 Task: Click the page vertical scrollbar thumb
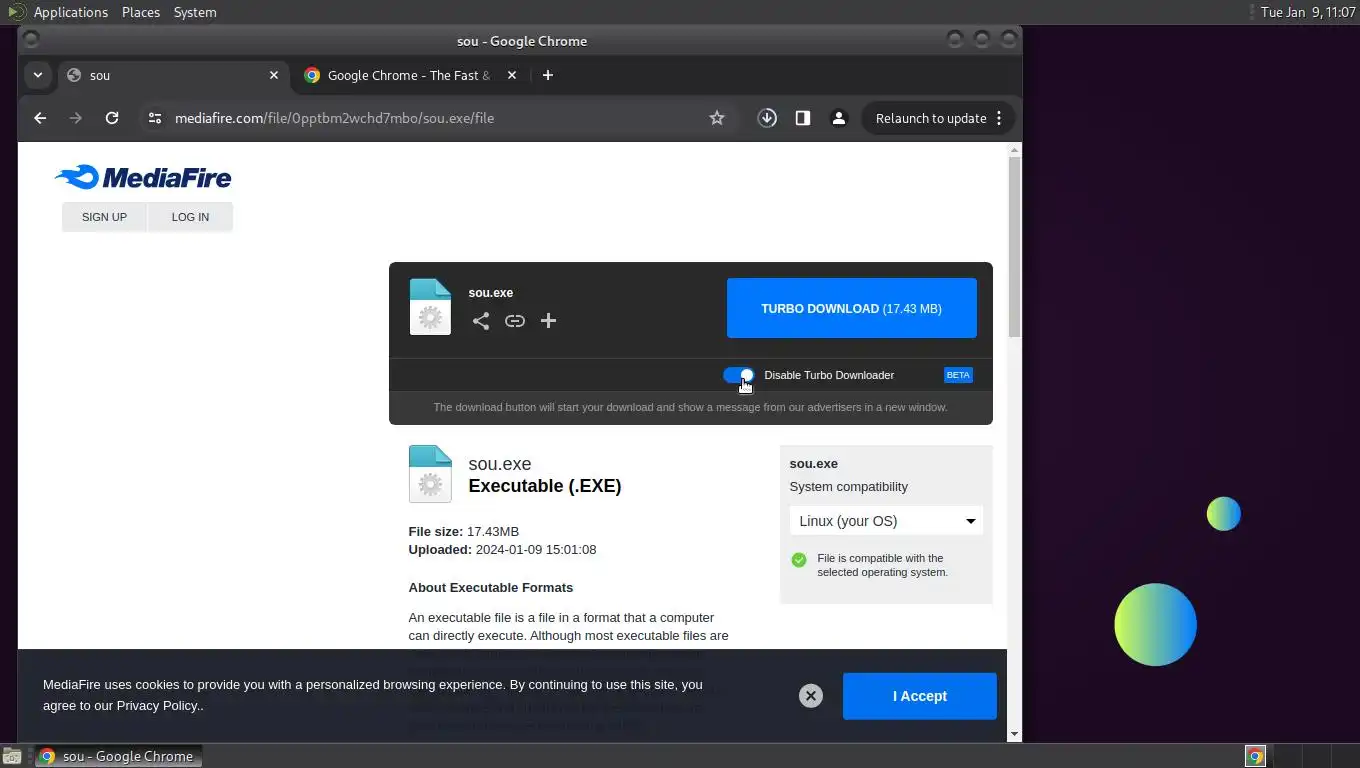pos(1015,247)
